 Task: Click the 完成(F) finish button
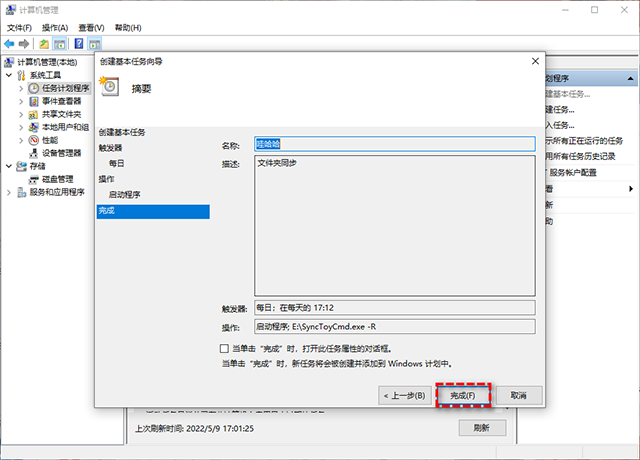click(463, 396)
